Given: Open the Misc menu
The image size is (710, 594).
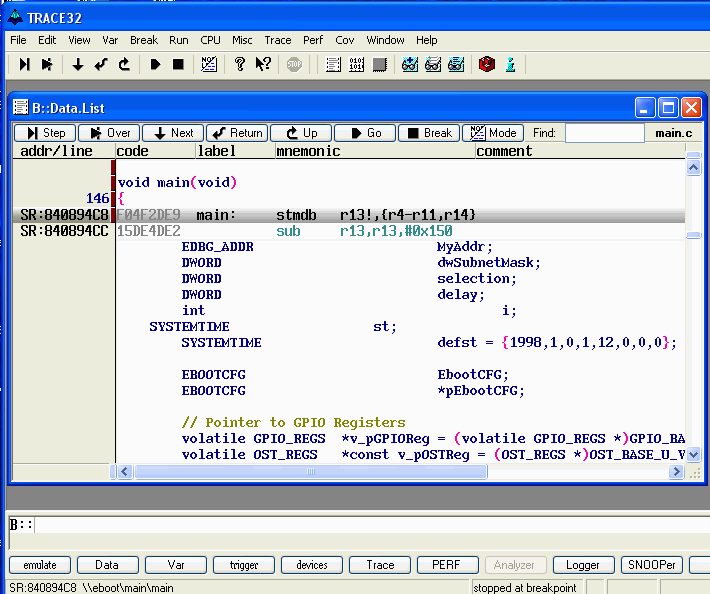Looking at the screenshot, I should (x=242, y=40).
